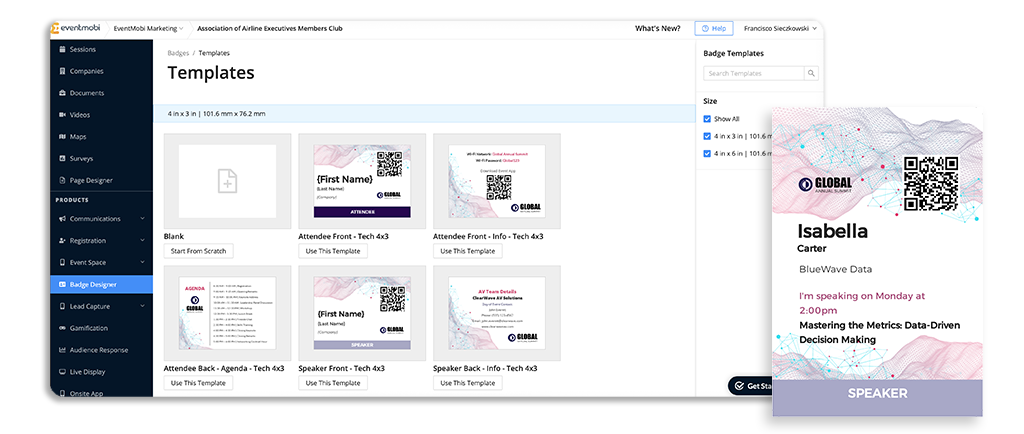Select the Speaker Front - Tech thumbnail
This screenshot has width=1024, height=434.
click(362, 313)
